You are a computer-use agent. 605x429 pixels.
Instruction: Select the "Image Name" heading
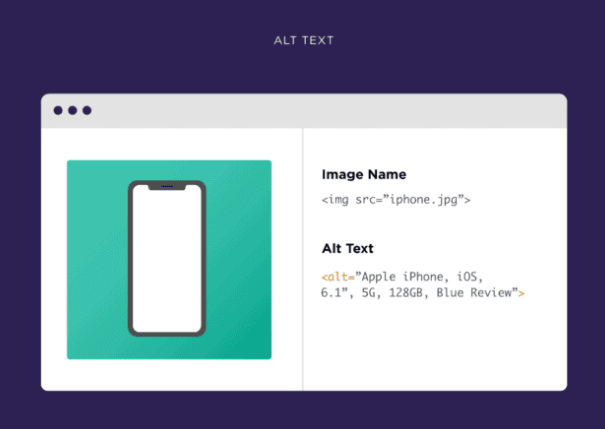(x=364, y=174)
